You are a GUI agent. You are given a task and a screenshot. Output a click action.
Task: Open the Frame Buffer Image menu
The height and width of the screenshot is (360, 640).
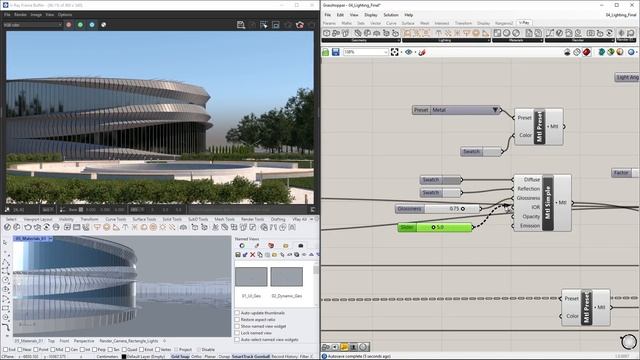[36, 15]
